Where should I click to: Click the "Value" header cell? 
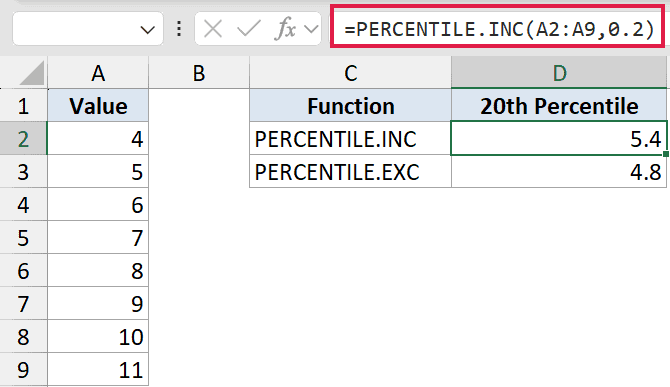tap(98, 106)
